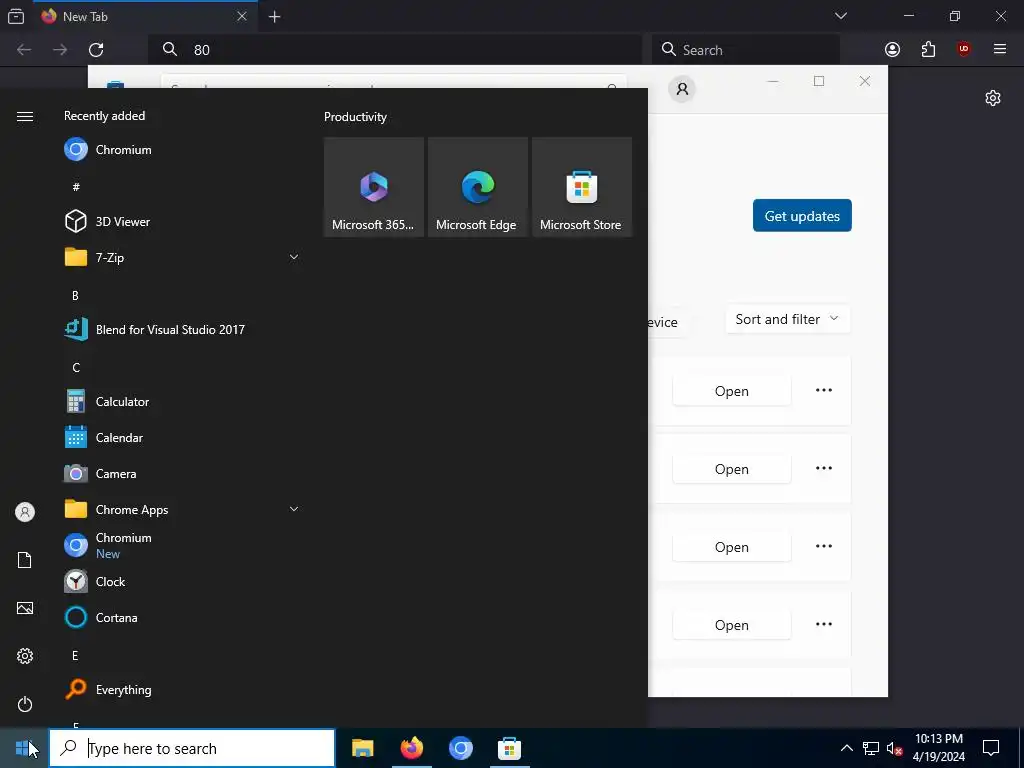Click the muted volume tray icon

[x=895, y=748]
